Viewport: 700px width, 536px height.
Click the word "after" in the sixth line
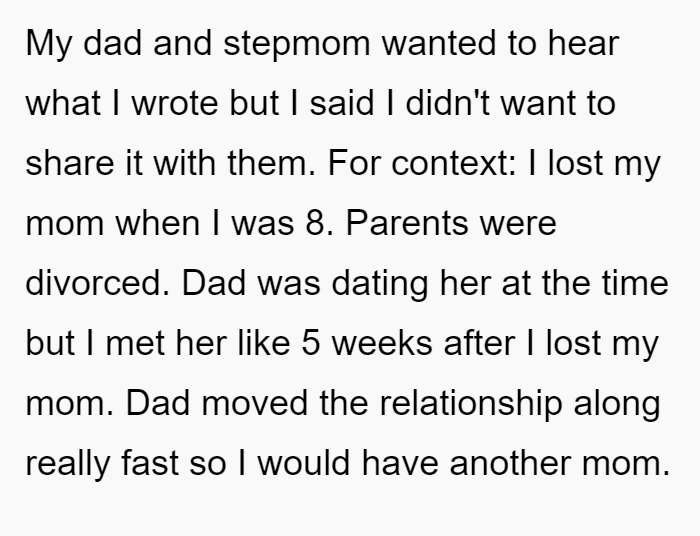click(479, 342)
